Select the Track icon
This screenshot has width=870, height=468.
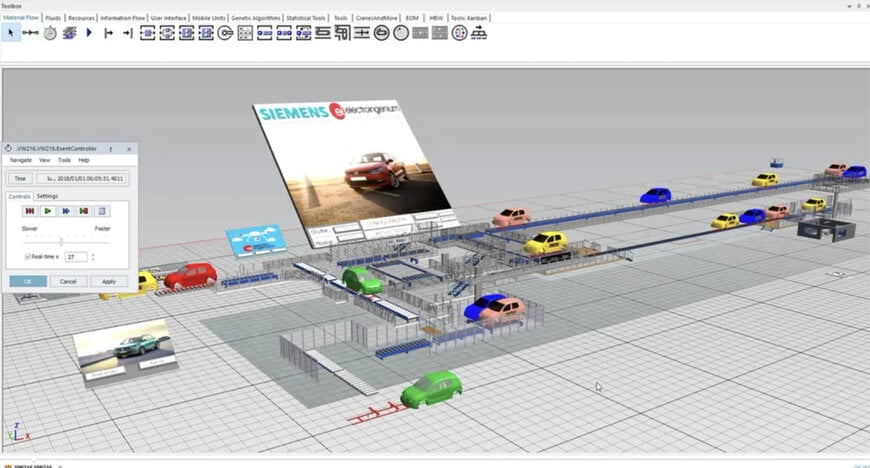pos(420,33)
